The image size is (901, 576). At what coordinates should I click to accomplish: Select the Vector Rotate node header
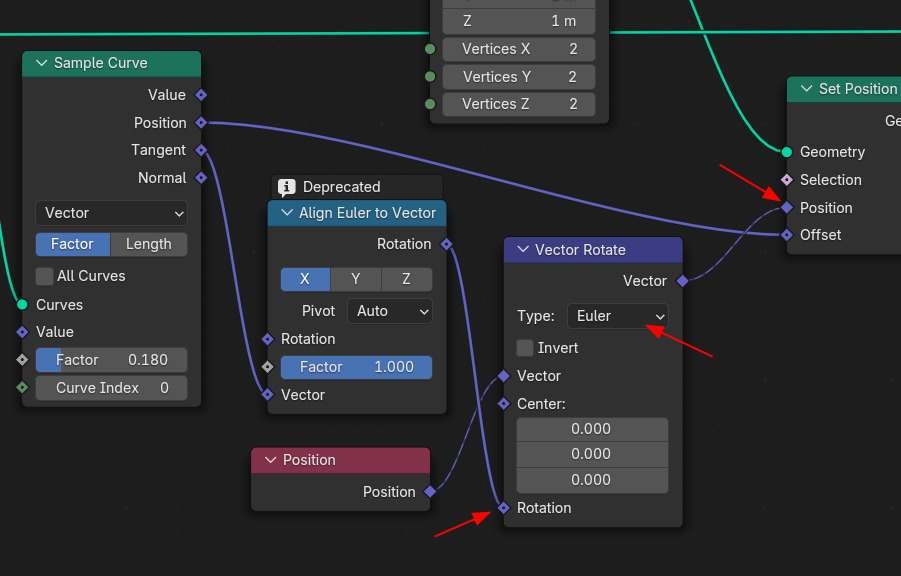tap(593, 250)
